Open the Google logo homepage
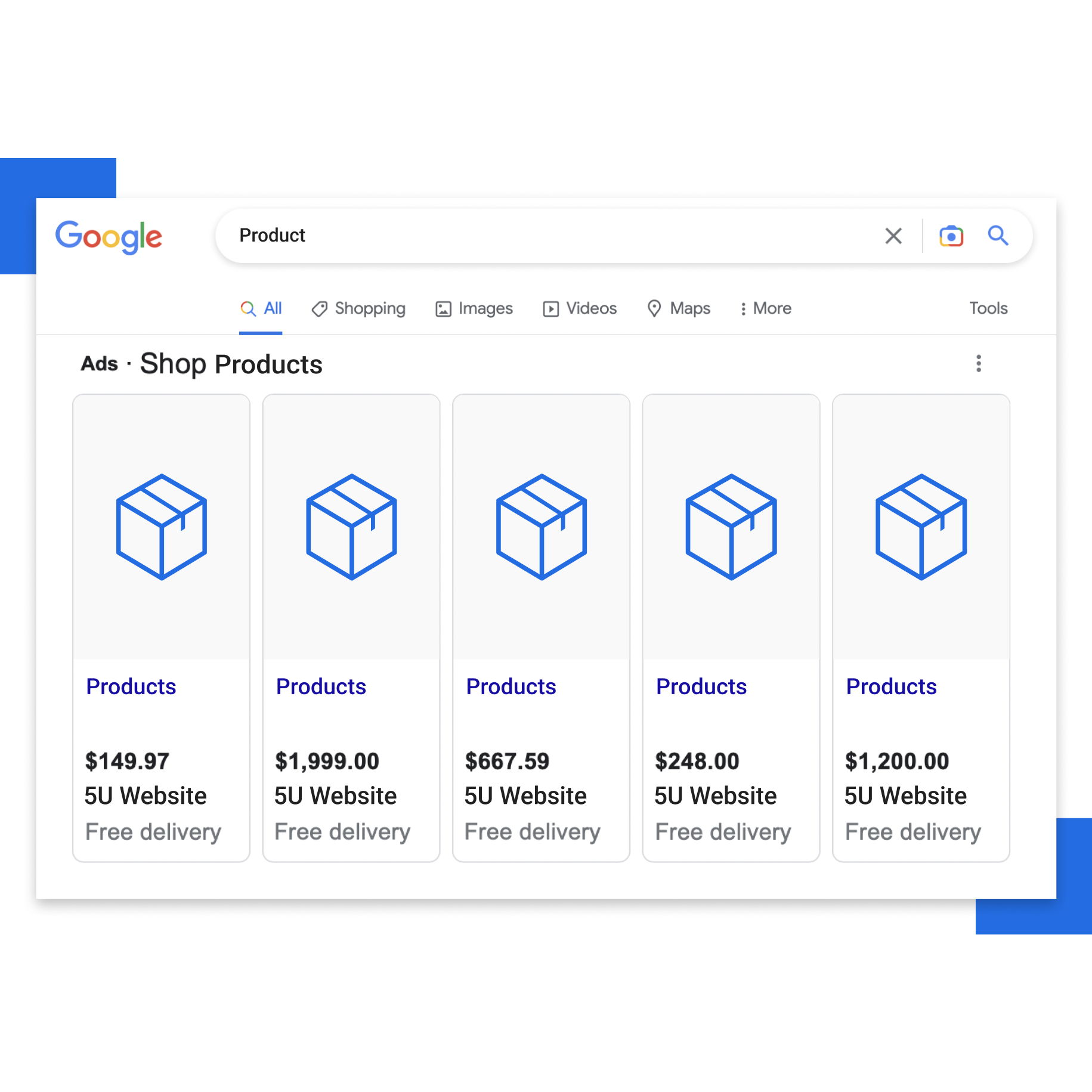Screen dimensions: 1092x1092 [109, 237]
